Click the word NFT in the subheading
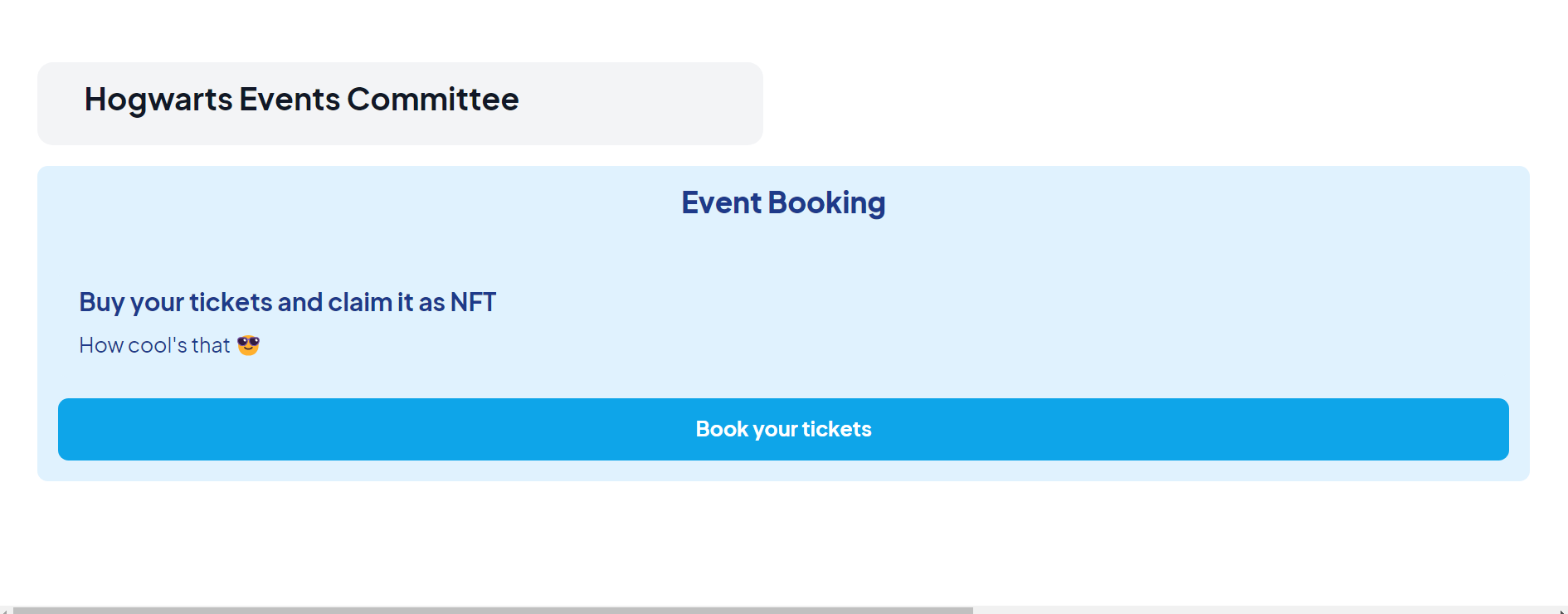 tap(473, 302)
